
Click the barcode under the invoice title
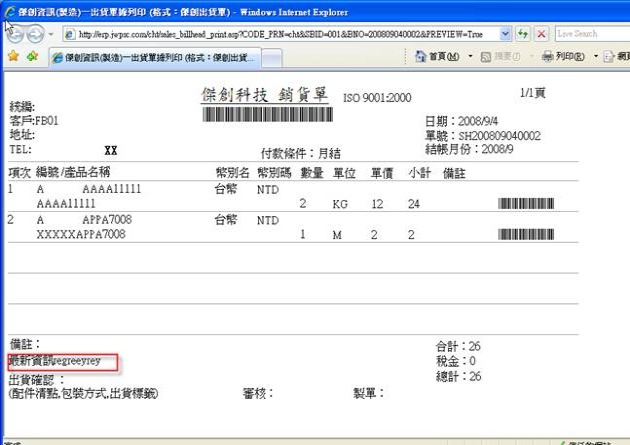[x=271, y=115]
